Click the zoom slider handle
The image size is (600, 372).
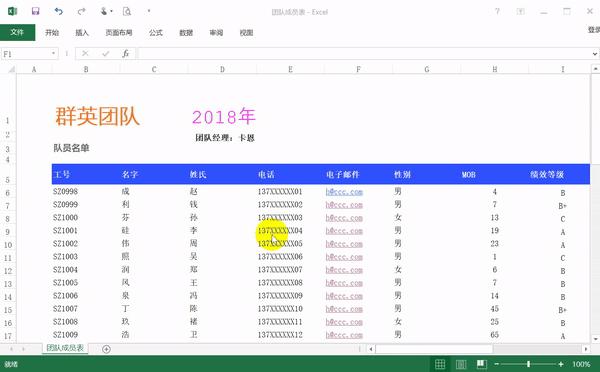coord(528,364)
